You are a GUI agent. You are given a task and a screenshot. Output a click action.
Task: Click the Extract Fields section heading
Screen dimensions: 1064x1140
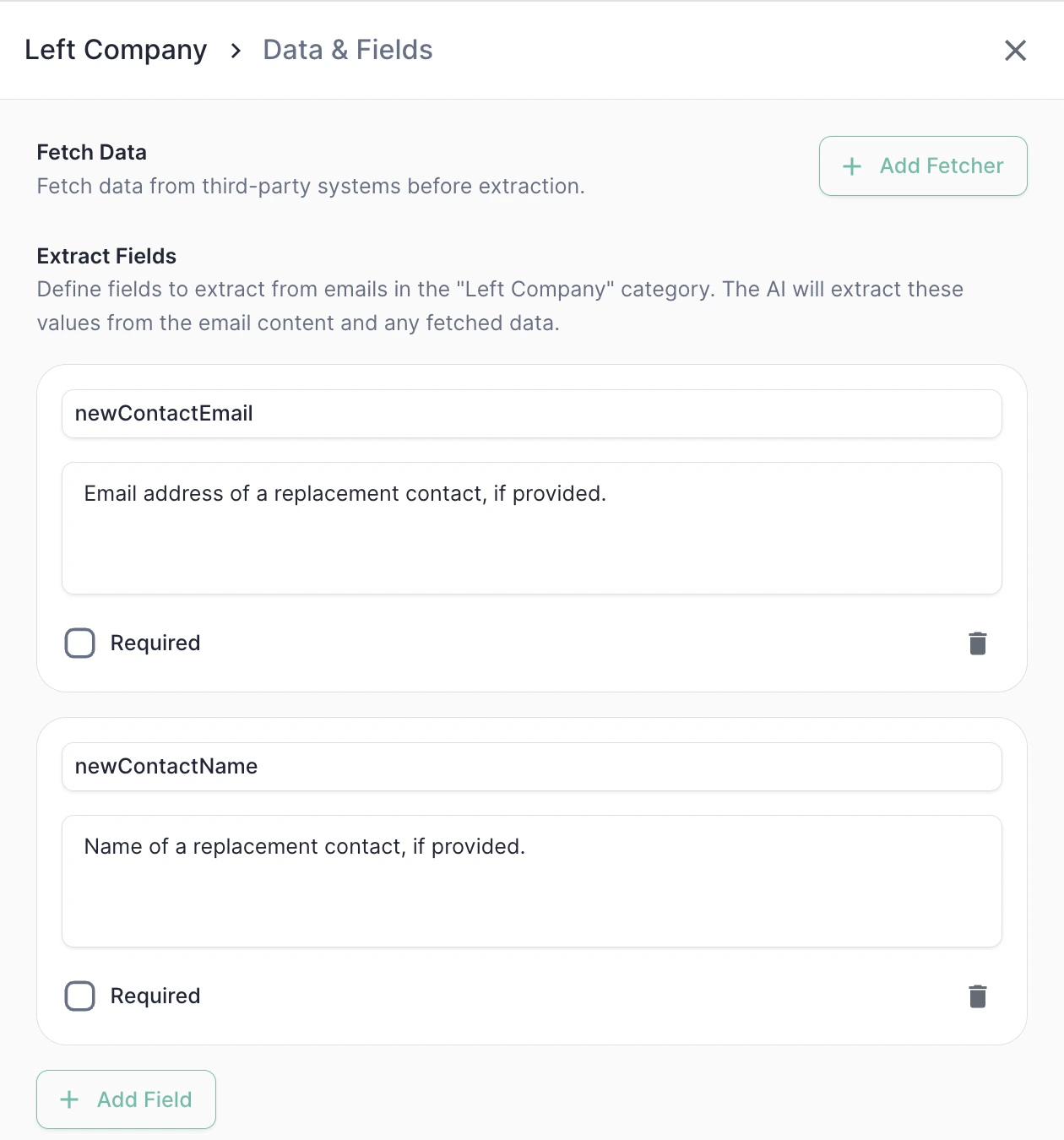(107, 257)
